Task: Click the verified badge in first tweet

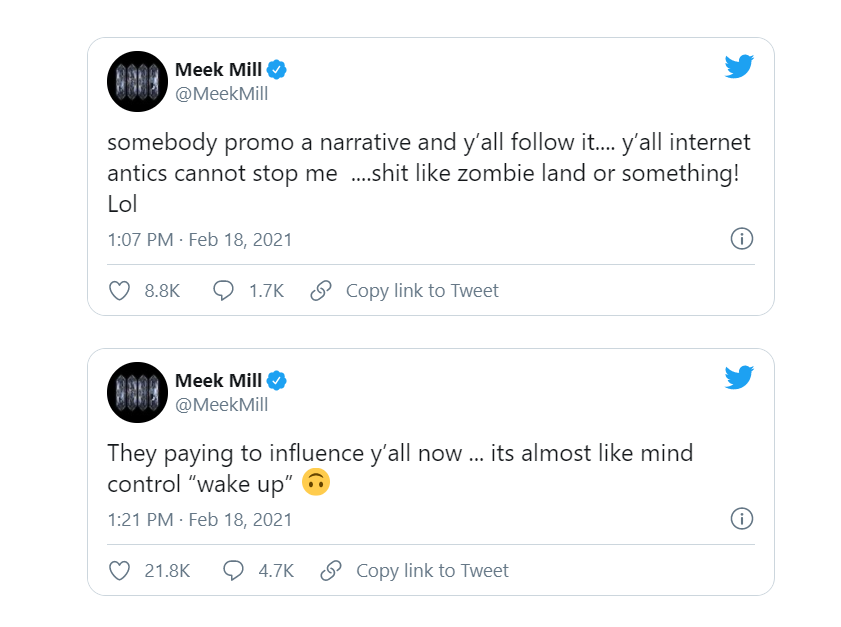Action: coord(277,69)
